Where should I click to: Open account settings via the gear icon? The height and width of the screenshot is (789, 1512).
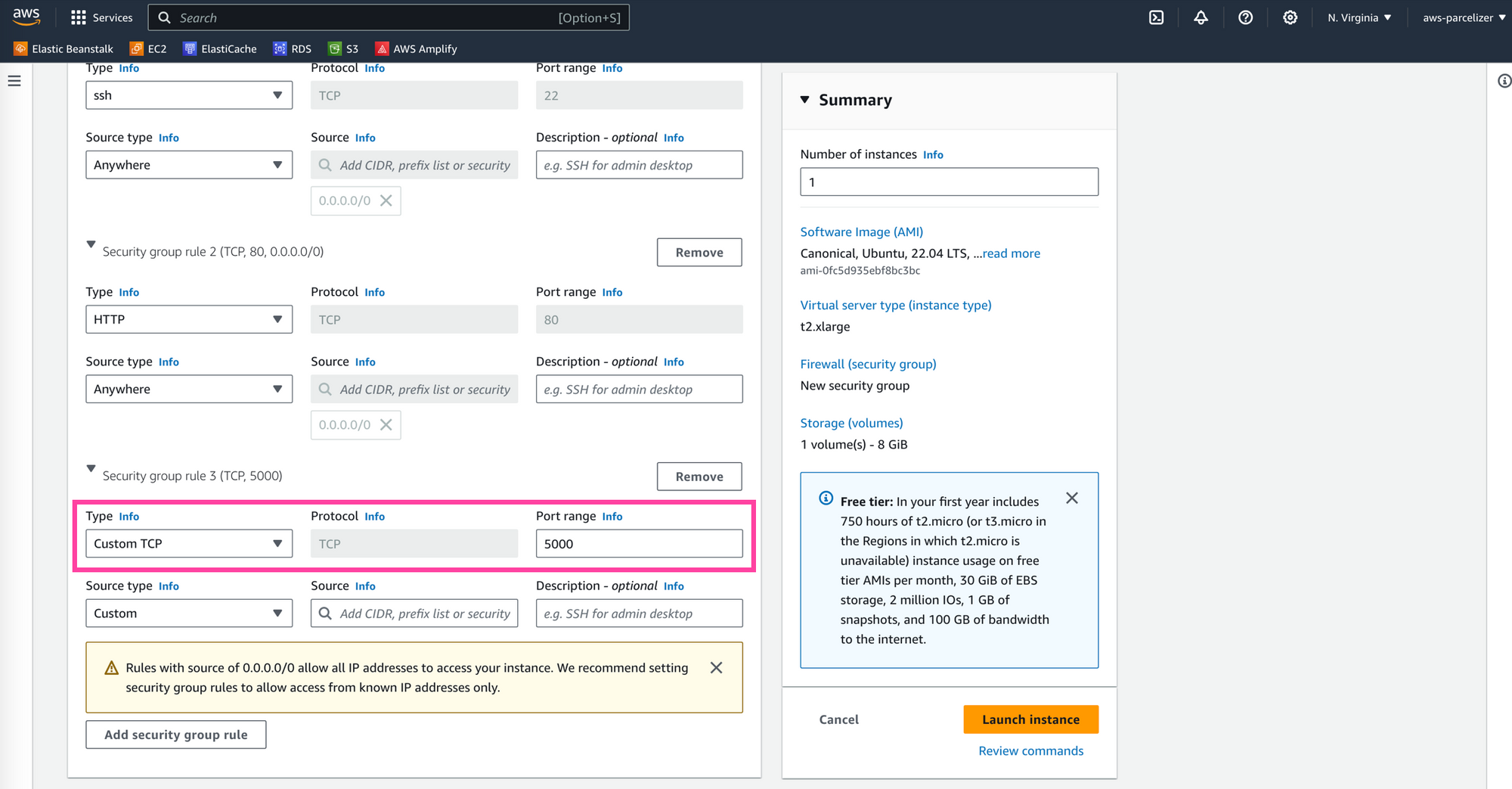(x=1290, y=17)
